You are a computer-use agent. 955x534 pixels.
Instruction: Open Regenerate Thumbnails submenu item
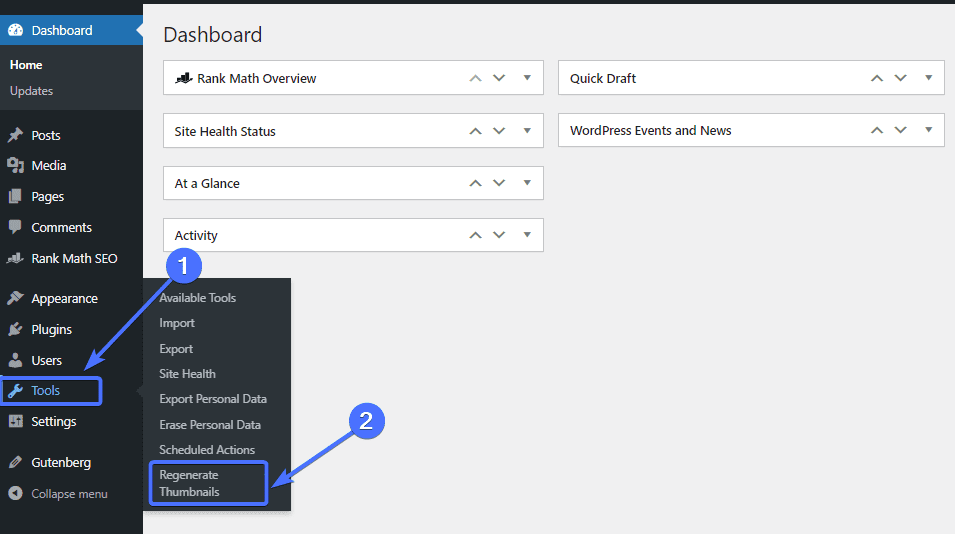(189, 483)
